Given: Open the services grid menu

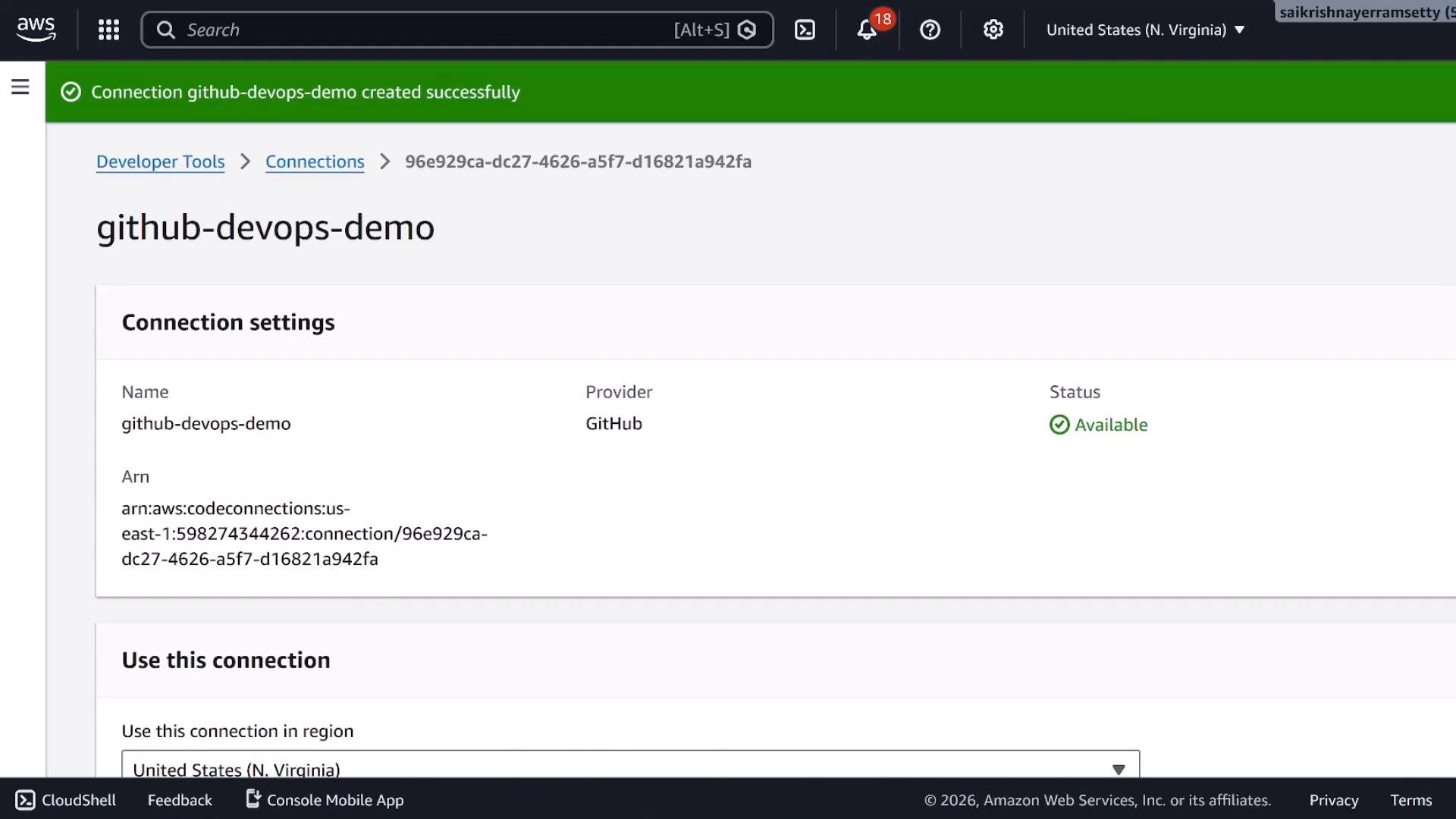Looking at the screenshot, I should coord(108,30).
